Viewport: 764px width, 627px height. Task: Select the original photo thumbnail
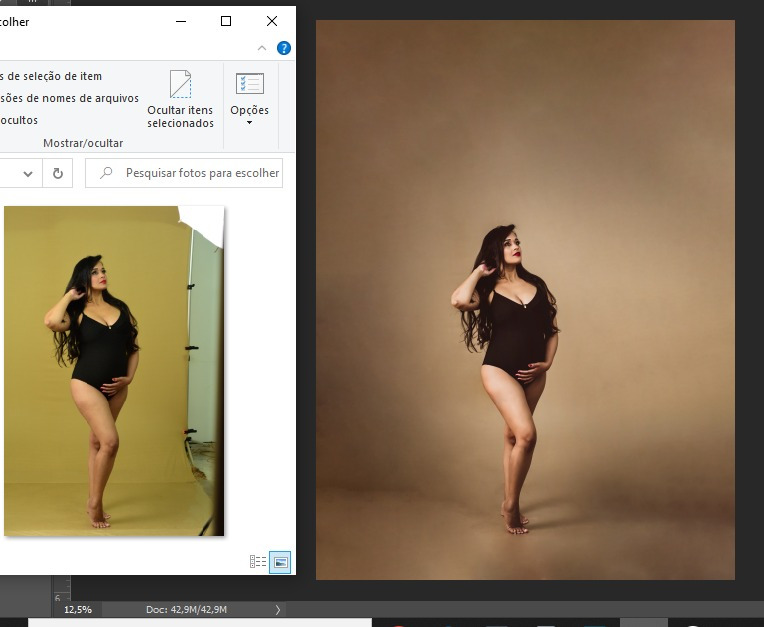pos(113,370)
